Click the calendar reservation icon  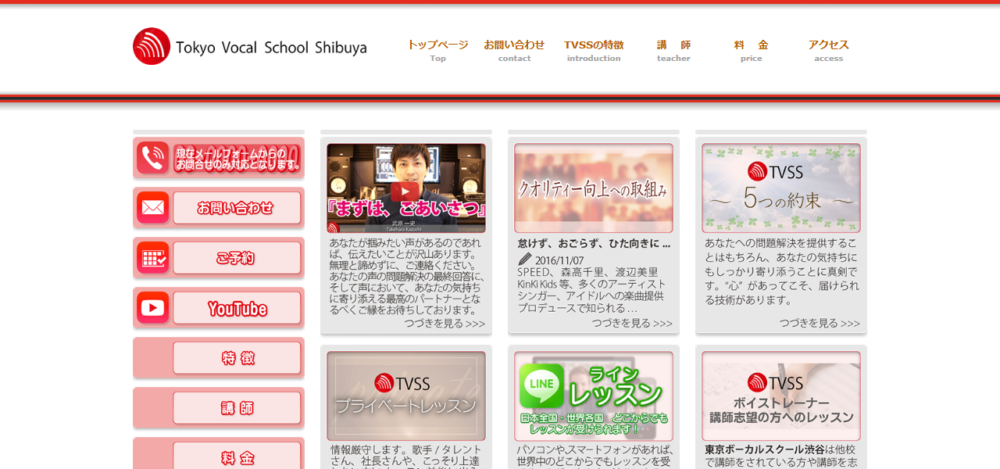click(153, 258)
